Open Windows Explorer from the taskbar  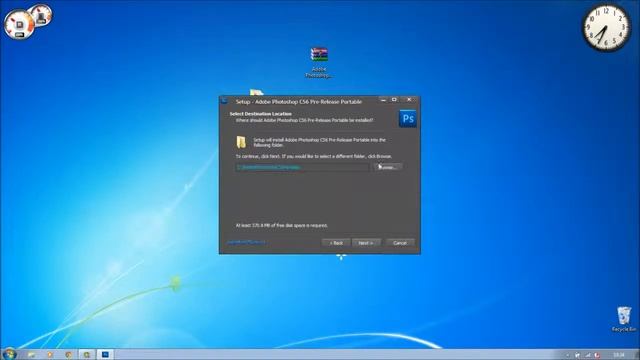coord(31,355)
